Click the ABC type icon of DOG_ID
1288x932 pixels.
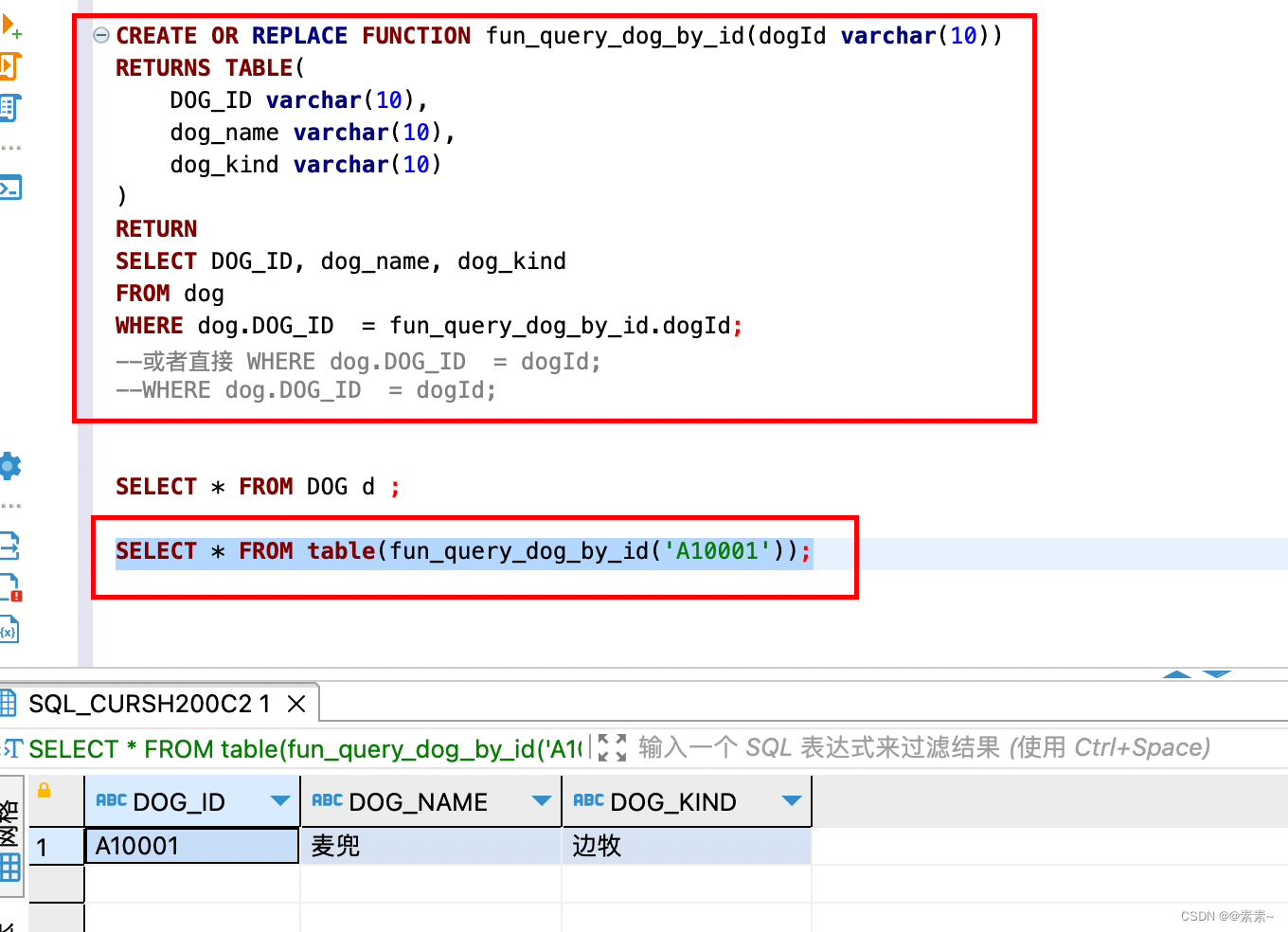111,800
